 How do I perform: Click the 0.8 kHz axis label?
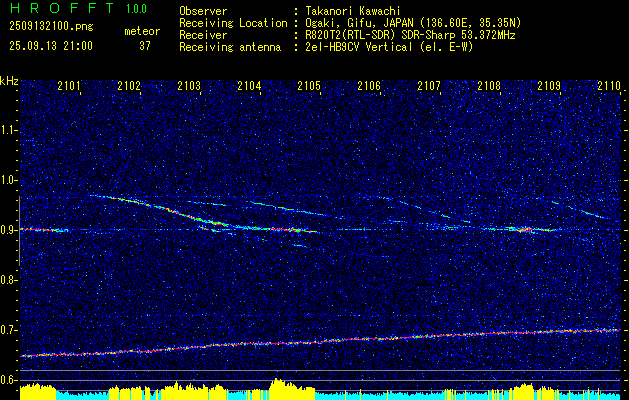tap(8, 280)
